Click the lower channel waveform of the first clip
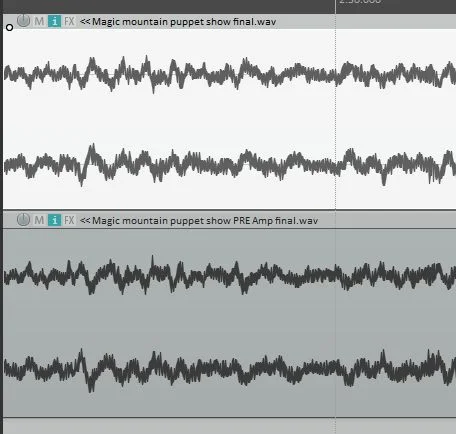Viewport: 456px width, 434px height. [x=229, y=164]
